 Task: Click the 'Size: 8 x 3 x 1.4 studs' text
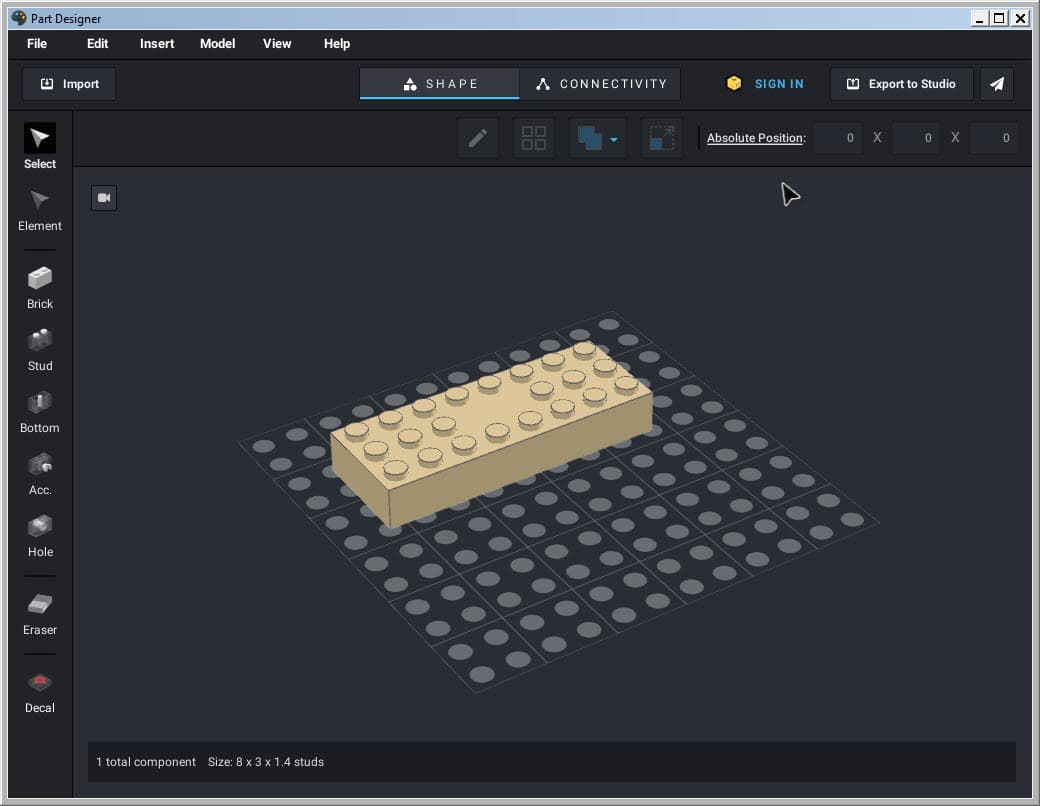point(266,762)
